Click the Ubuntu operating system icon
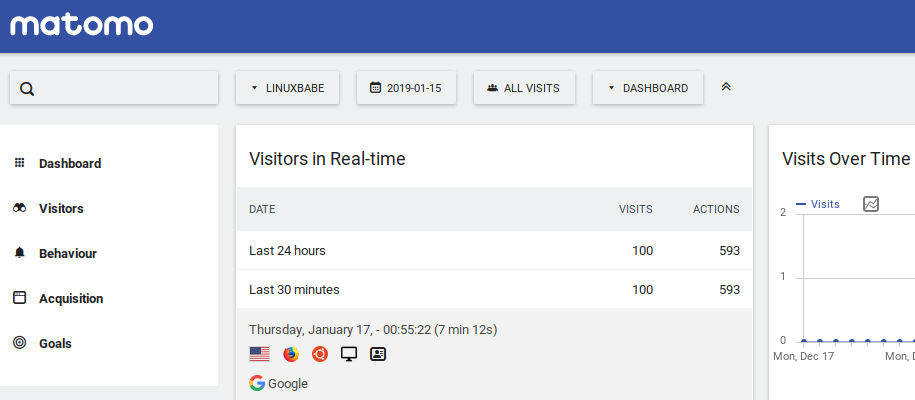The height and width of the screenshot is (400, 915). coord(320,354)
